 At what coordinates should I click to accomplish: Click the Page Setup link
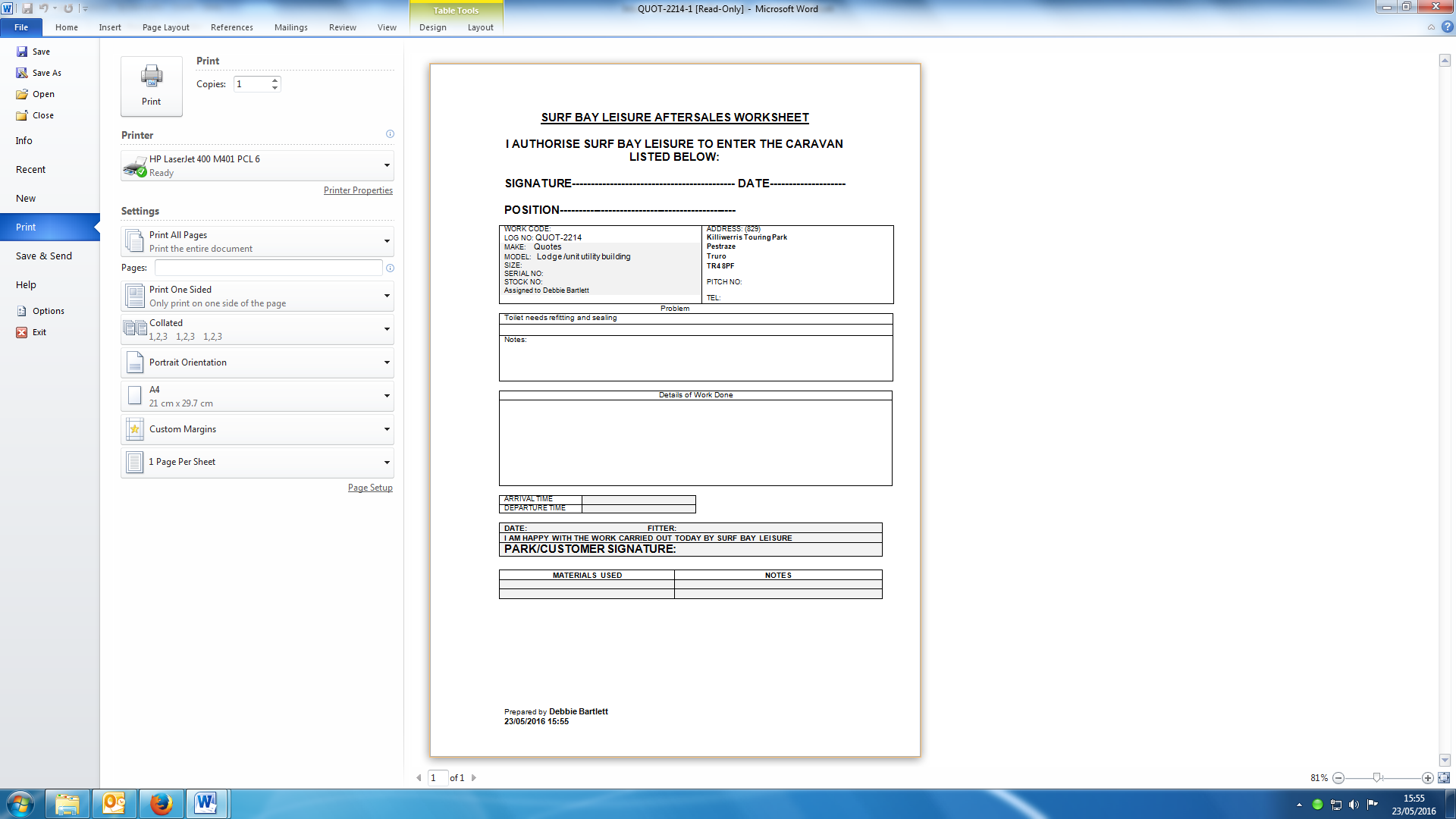pos(370,488)
